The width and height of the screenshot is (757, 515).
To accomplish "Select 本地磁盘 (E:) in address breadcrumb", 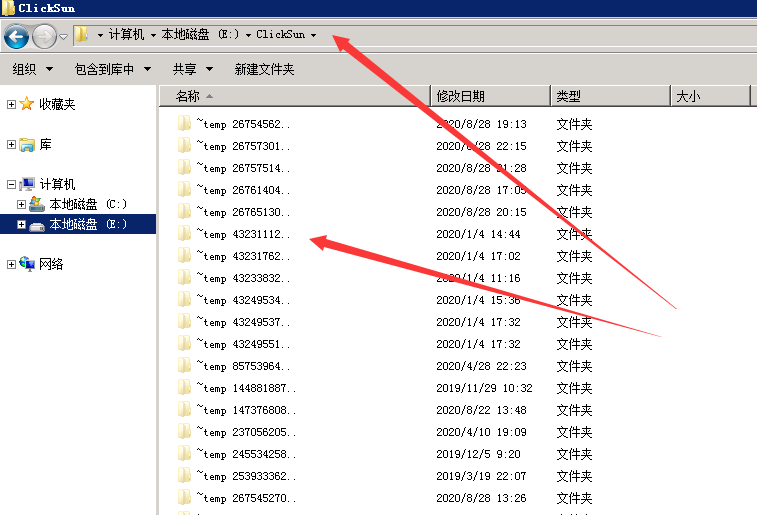I will click(x=200, y=34).
